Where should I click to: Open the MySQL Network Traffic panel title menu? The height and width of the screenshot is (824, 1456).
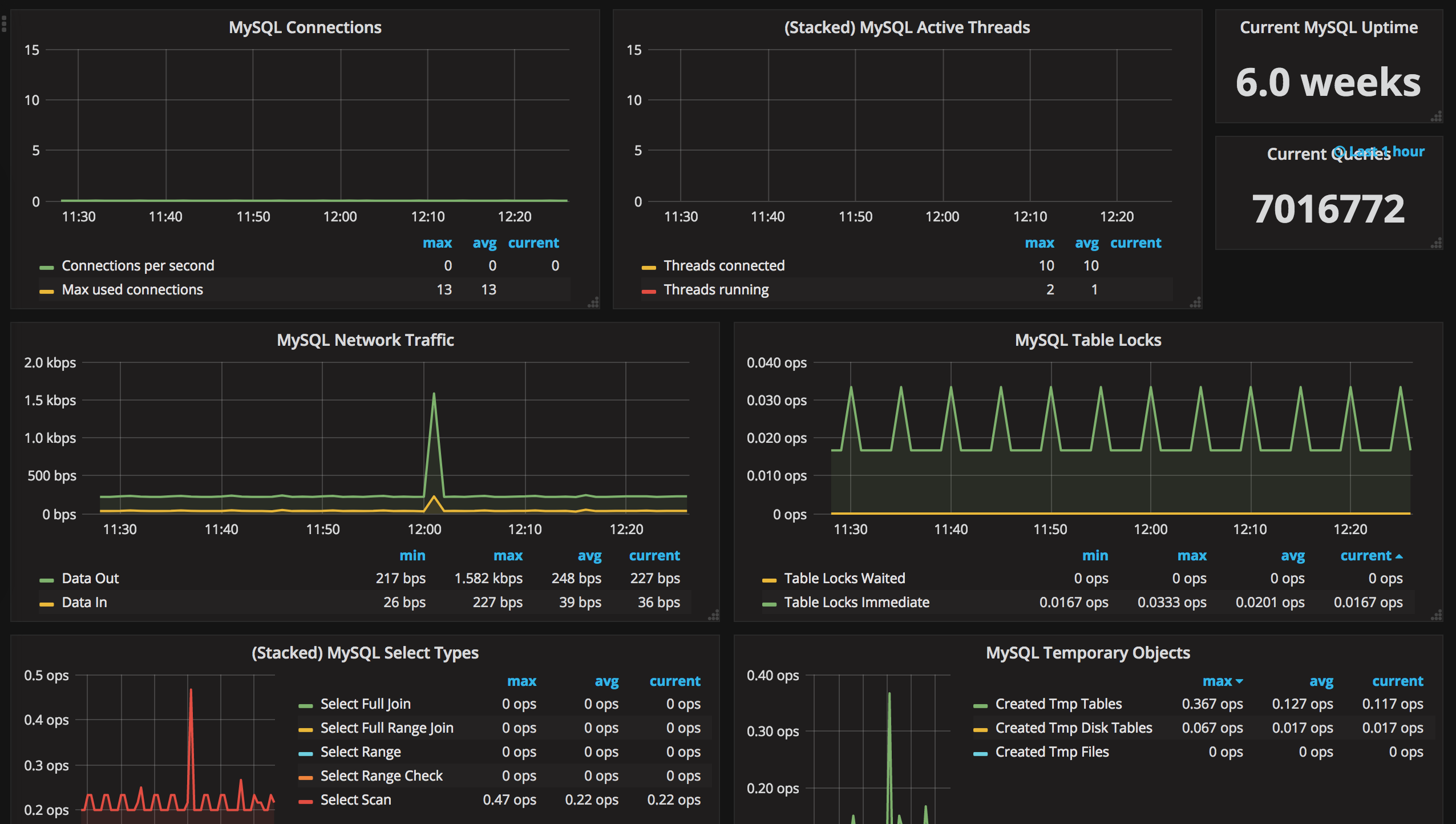(365, 340)
